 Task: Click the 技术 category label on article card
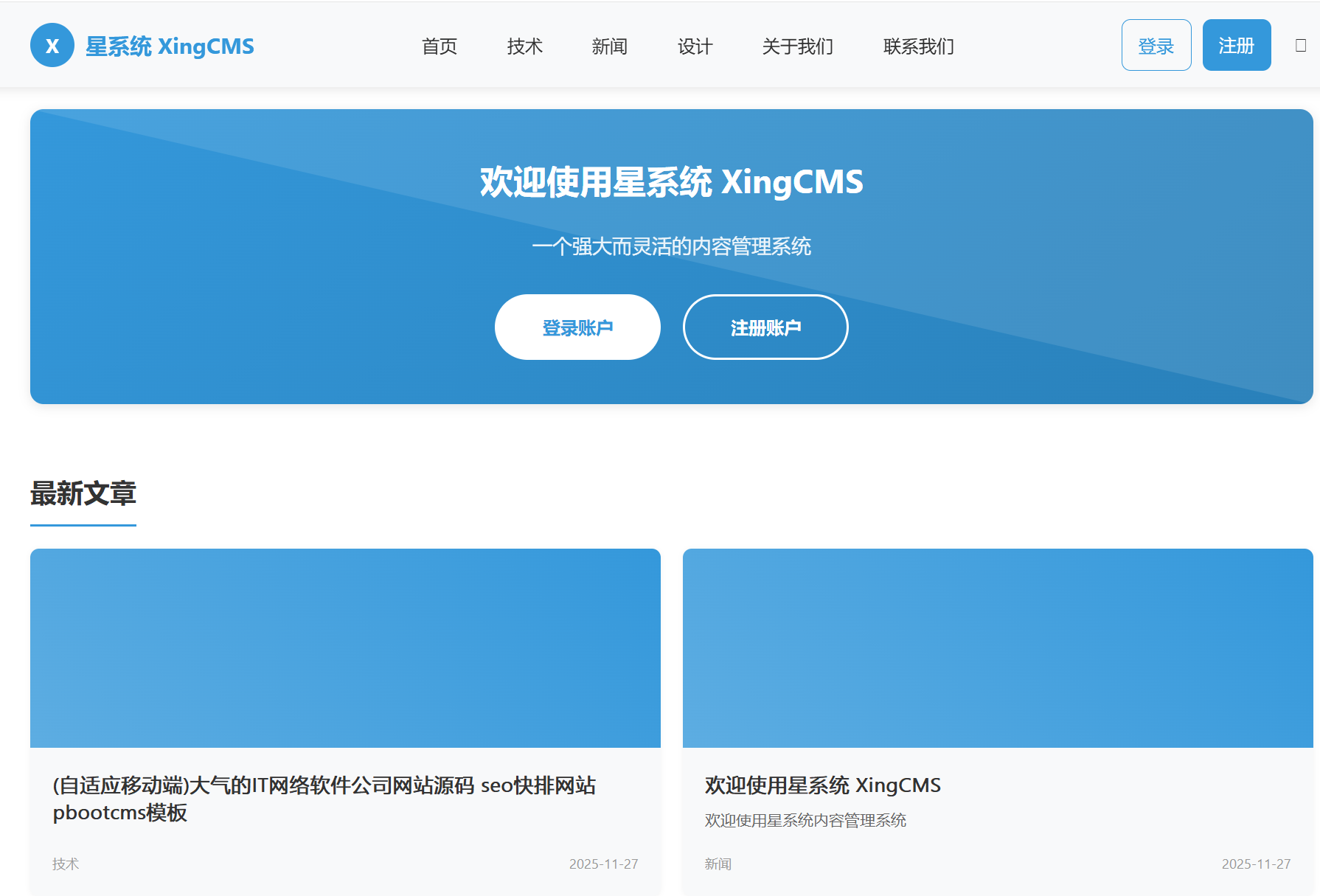(66, 864)
